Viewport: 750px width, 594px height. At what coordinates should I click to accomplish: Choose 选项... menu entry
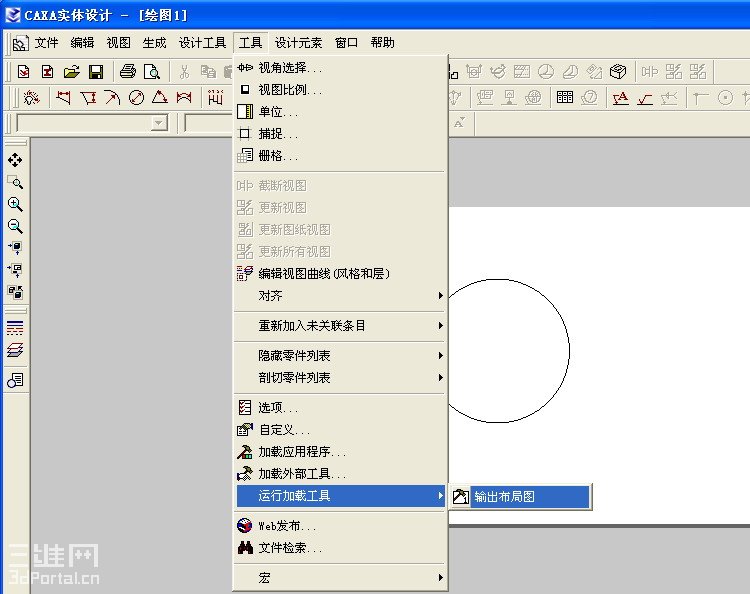click(x=341, y=408)
